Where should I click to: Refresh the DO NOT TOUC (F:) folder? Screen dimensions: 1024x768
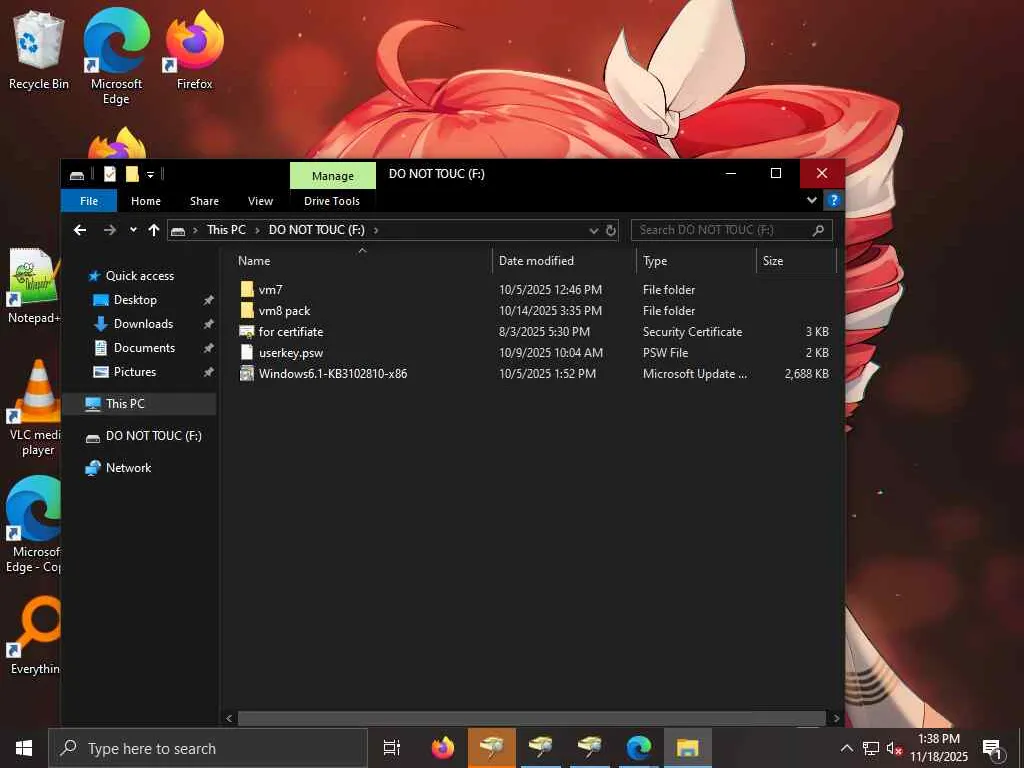[611, 231]
